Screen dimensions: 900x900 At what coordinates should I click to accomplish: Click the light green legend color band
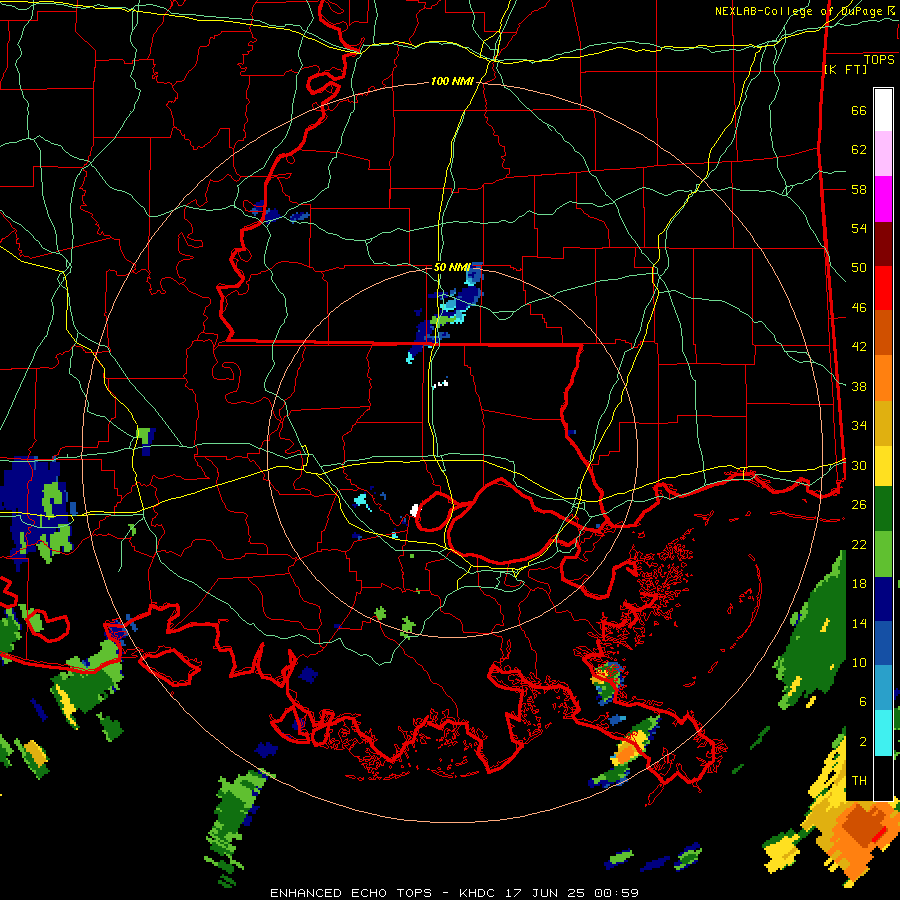883,554
